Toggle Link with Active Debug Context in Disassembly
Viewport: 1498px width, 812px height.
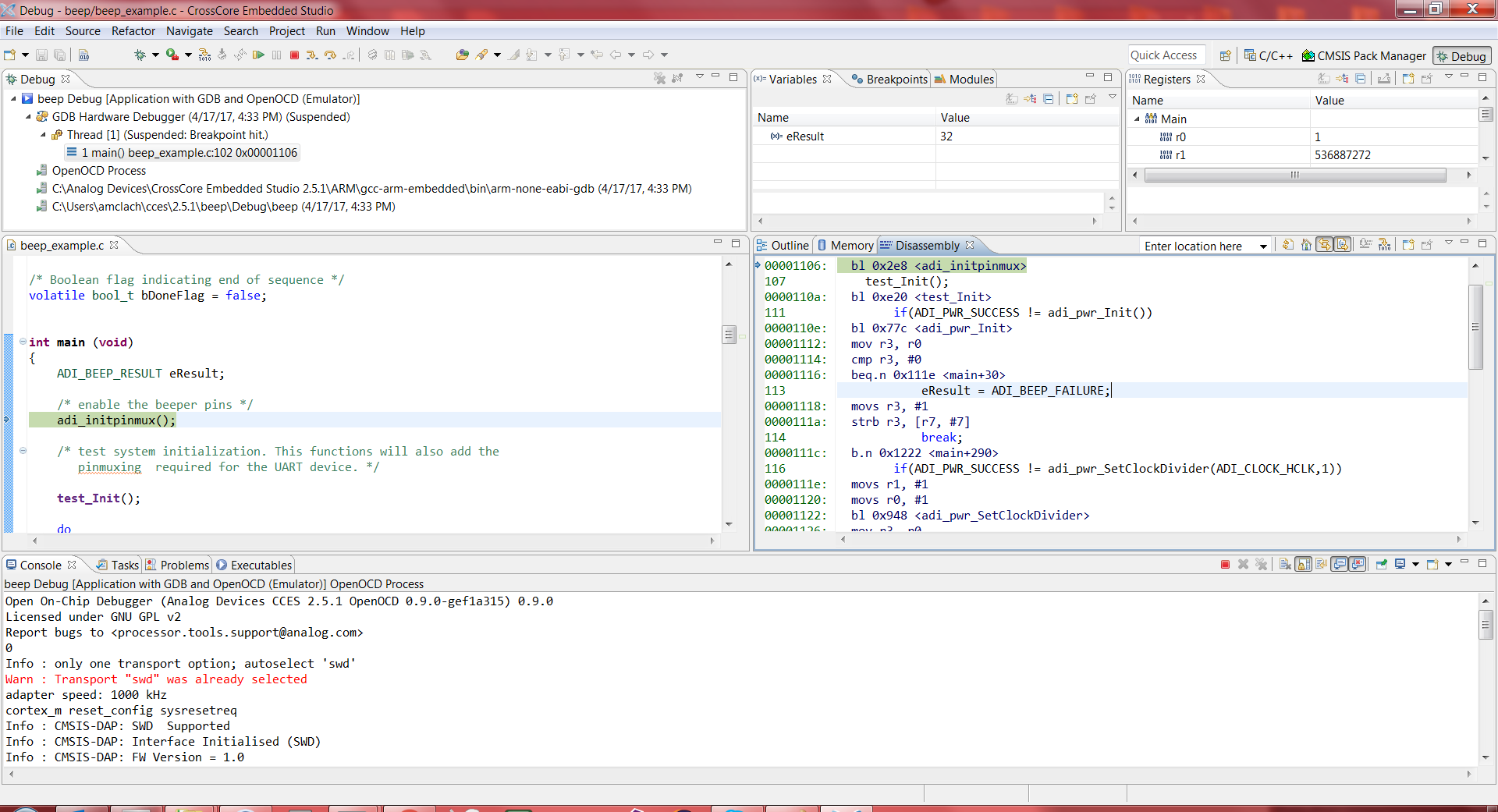pos(1325,245)
